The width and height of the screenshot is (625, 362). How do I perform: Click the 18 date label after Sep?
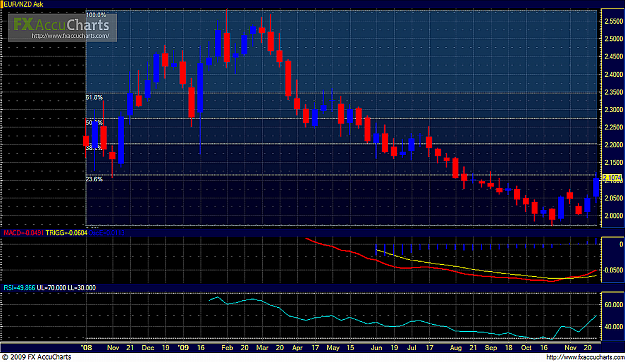pyautogui.click(x=509, y=348)
